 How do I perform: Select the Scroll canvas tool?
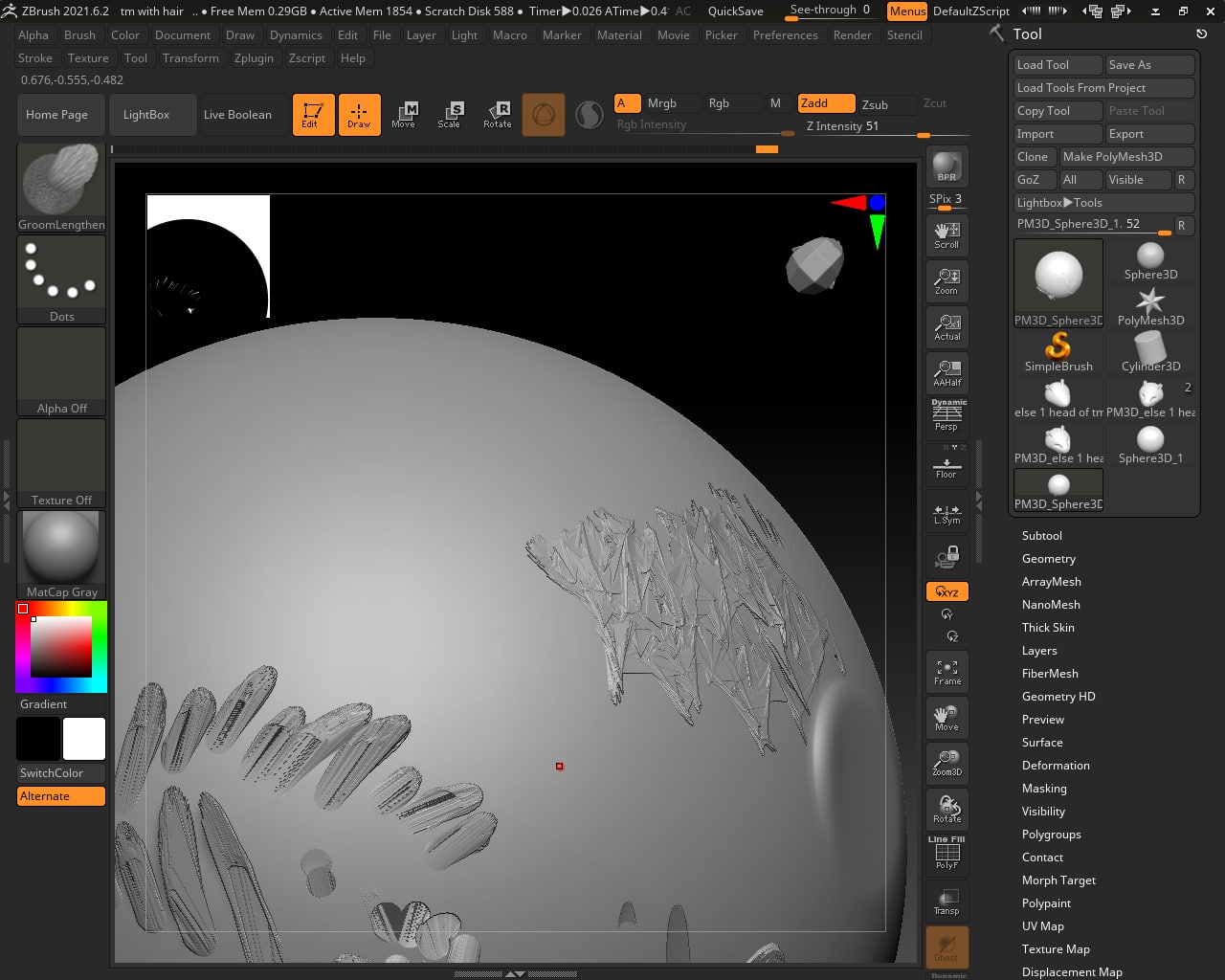(x=947, y=234)
